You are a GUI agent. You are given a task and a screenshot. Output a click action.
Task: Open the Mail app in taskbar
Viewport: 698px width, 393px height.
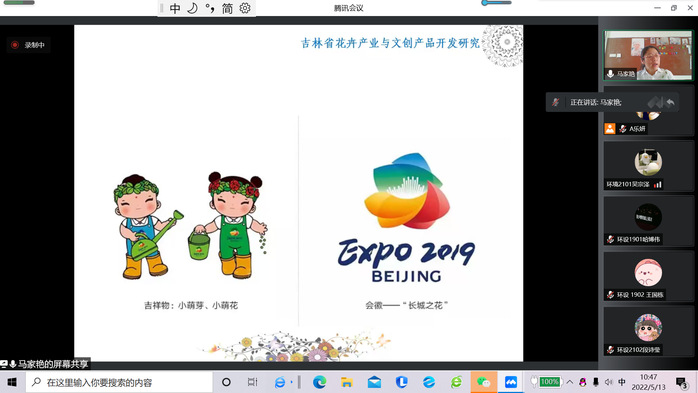374,382
